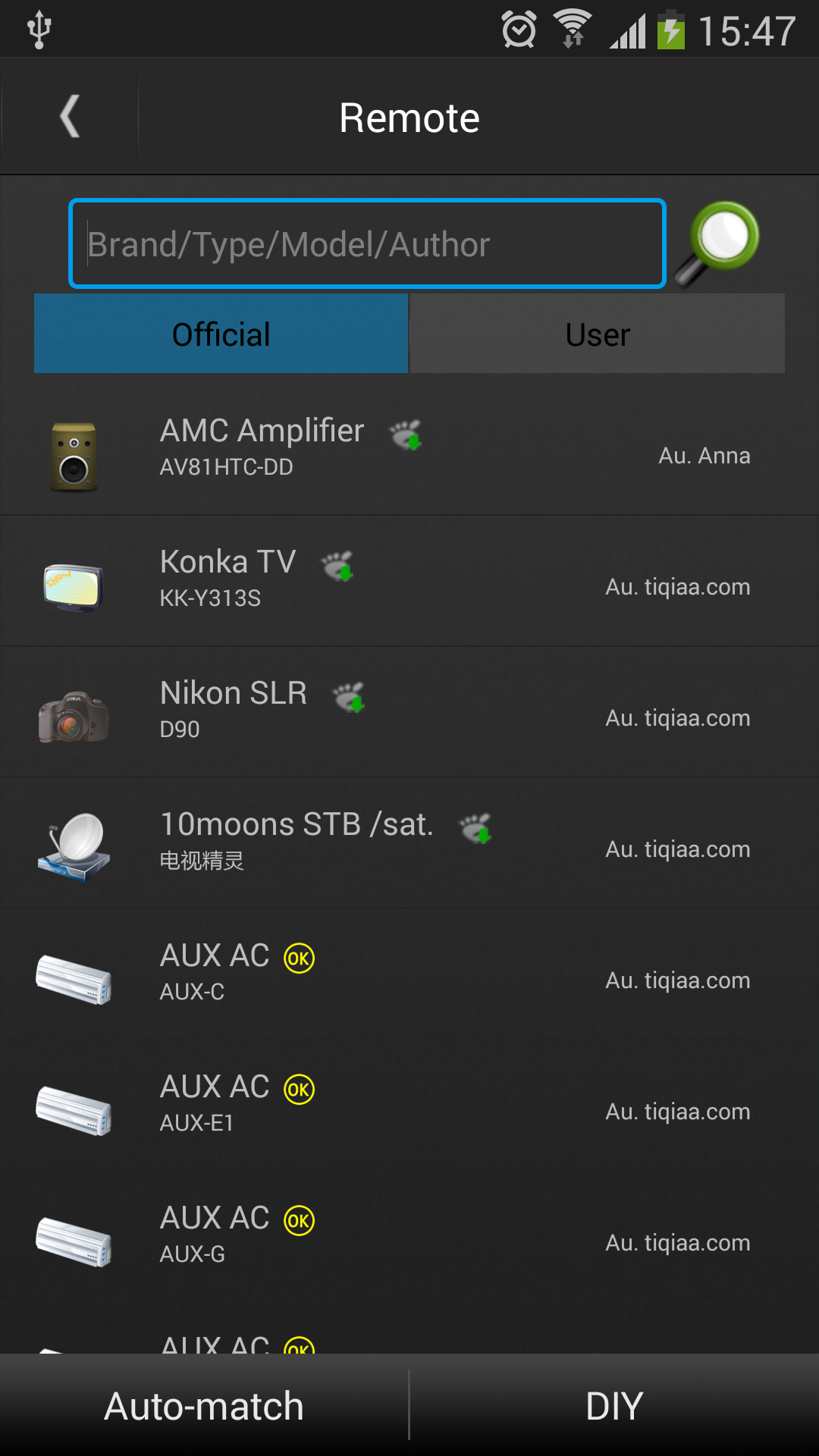Image resolution: width=819 pixels, height=1456 pixels.
Task: Open the DIY option
Action: [x=615, y=1405]
